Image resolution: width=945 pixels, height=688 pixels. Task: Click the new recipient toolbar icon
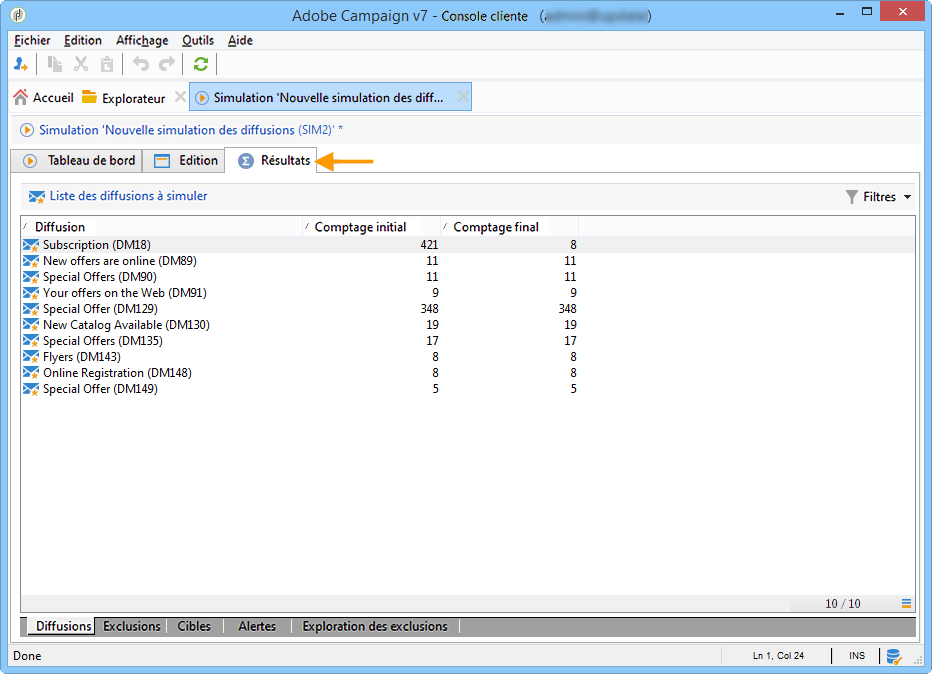[21, 64]
